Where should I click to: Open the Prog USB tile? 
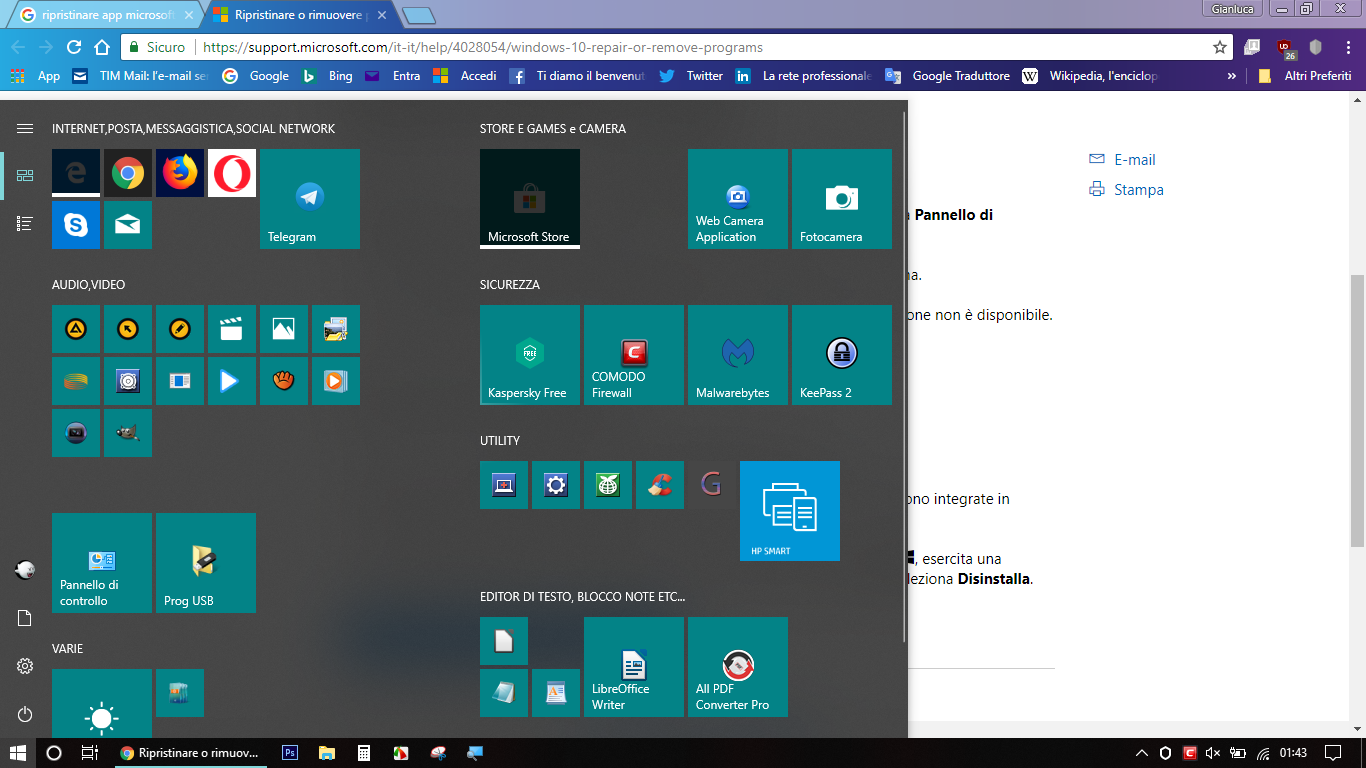(x=206, y=563)
